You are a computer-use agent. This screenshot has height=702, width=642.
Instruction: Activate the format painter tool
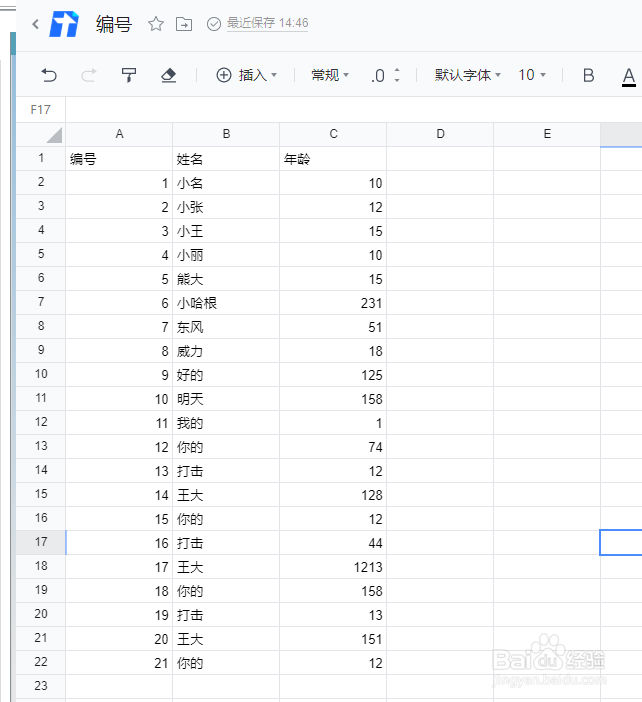point(129,75)
